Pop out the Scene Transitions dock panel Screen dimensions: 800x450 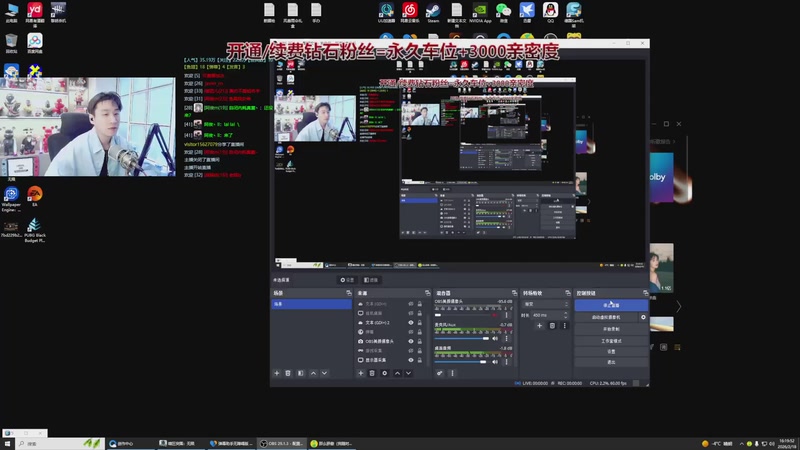tap(568, 293)
